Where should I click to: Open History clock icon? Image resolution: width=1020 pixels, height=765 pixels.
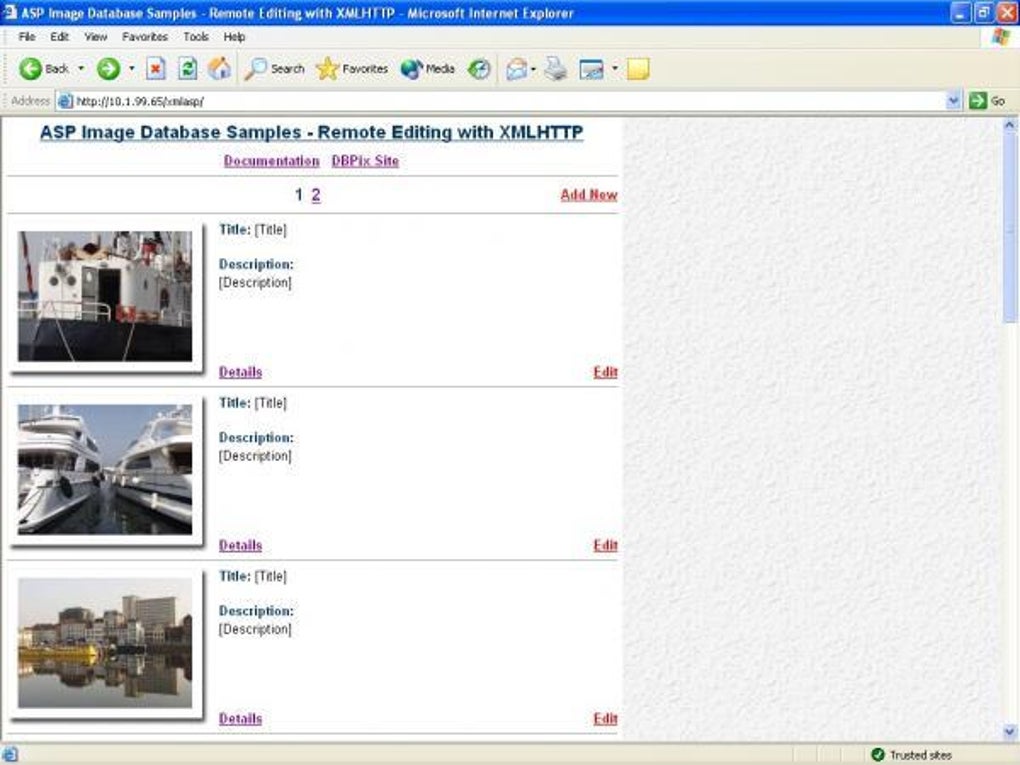pos(479,68)
